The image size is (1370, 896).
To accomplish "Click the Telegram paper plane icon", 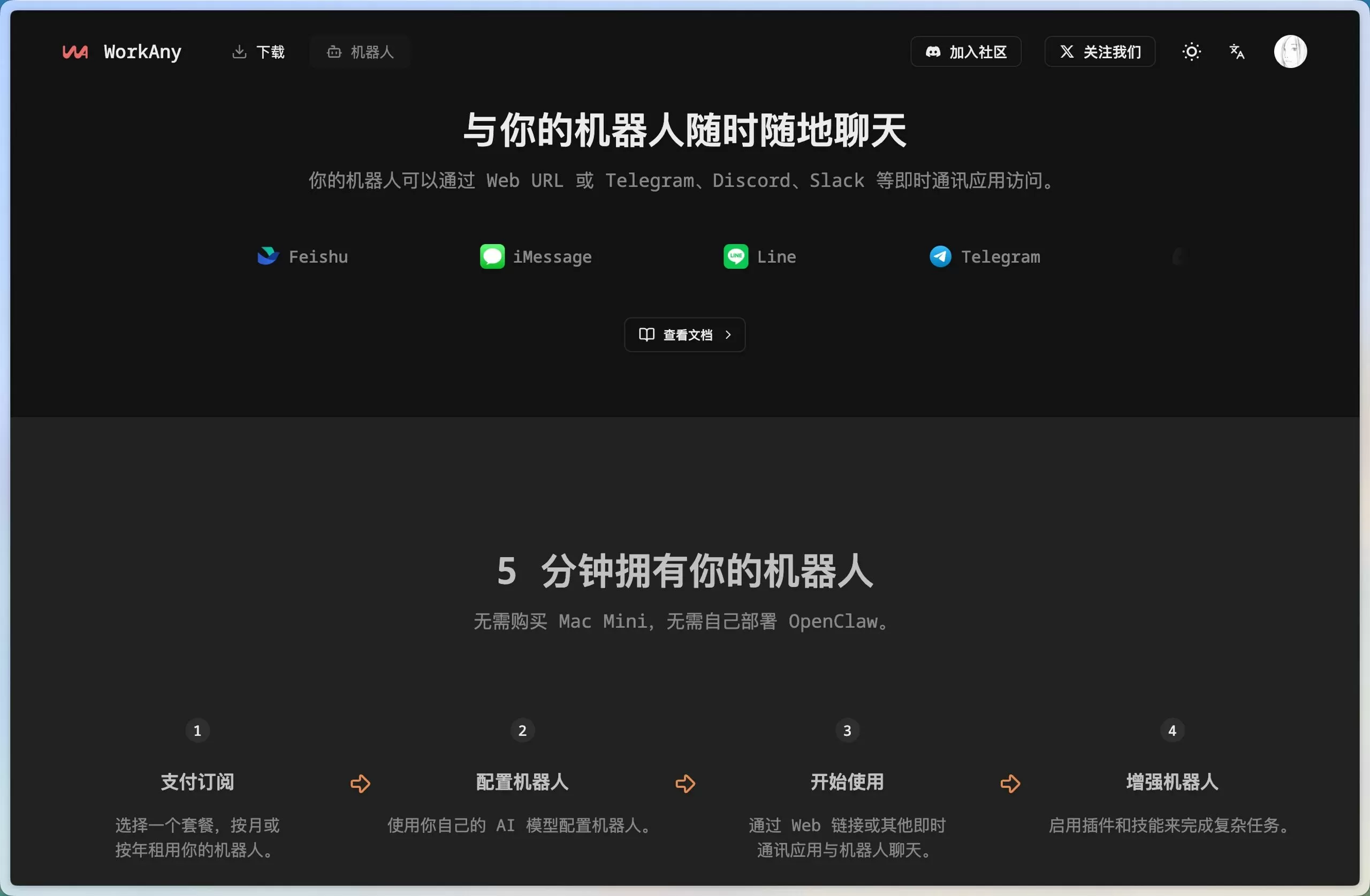I will point(940,256).
